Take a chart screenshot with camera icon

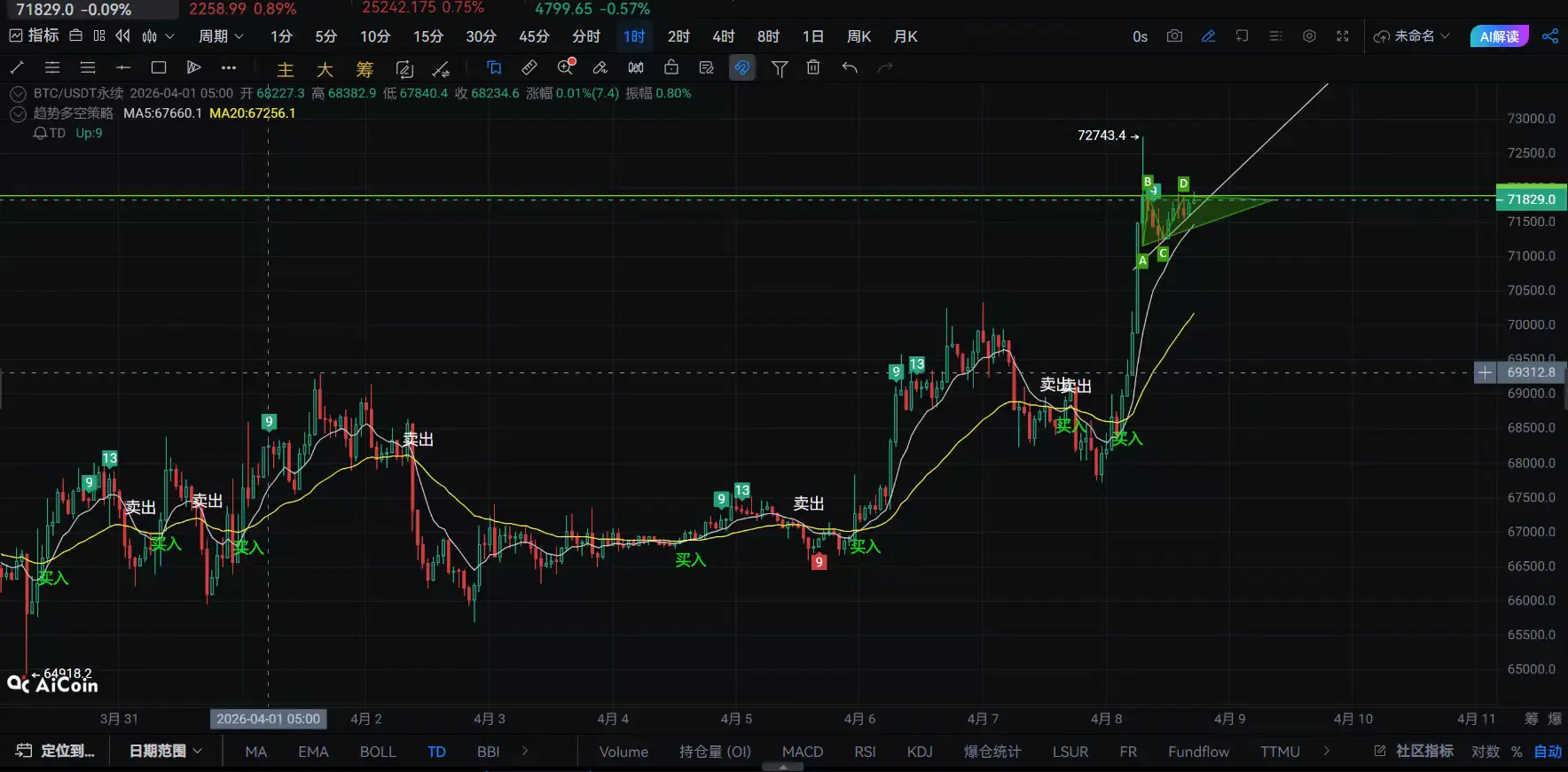(1174, 36)
